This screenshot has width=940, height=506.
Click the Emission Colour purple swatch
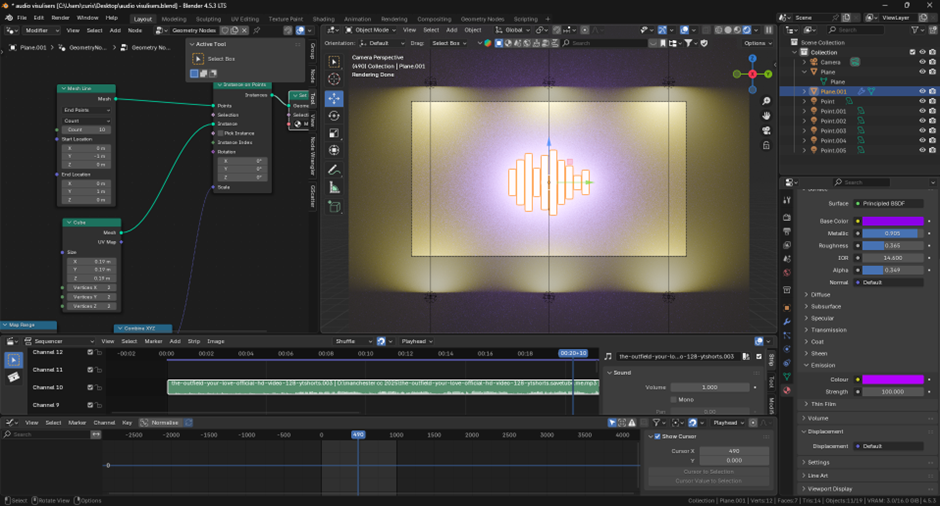click(893, 379)
